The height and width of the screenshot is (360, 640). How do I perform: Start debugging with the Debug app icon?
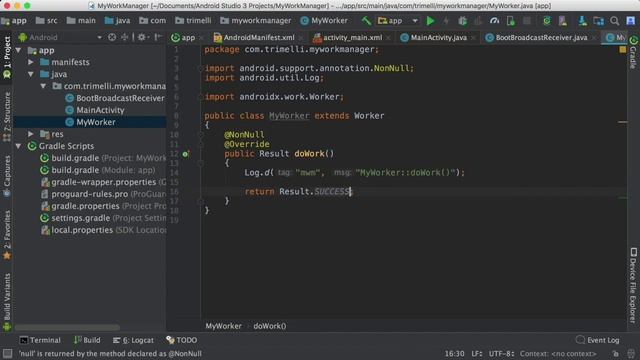coord(462,20)
